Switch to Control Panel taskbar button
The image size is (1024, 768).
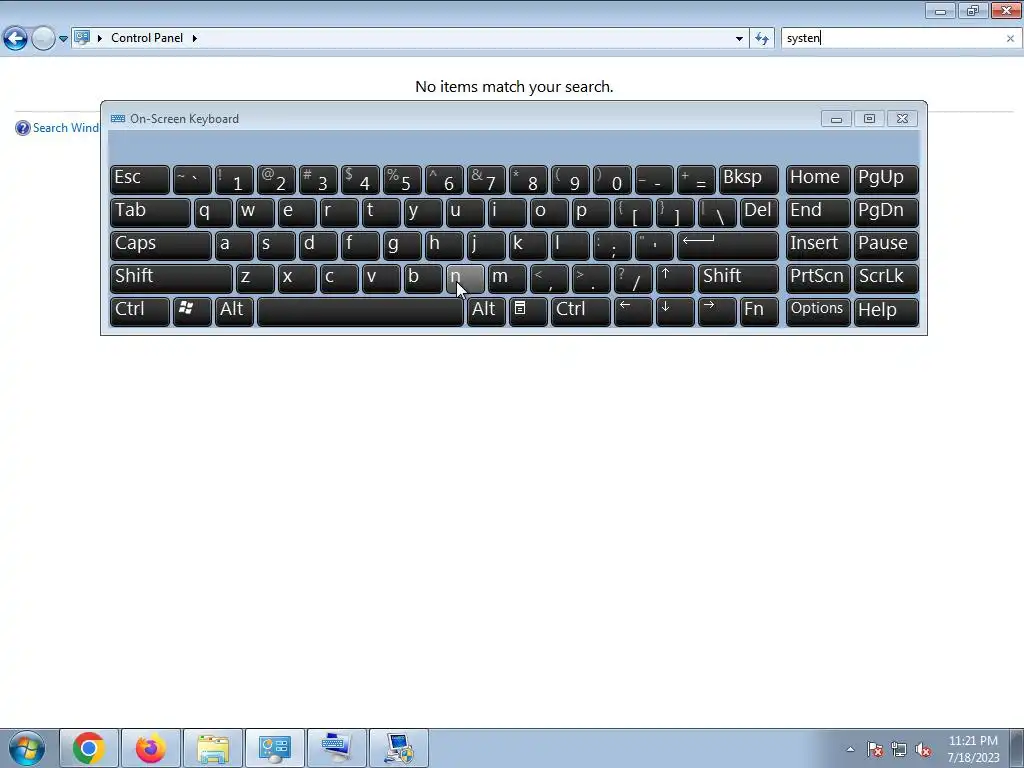tap(275, 748)
